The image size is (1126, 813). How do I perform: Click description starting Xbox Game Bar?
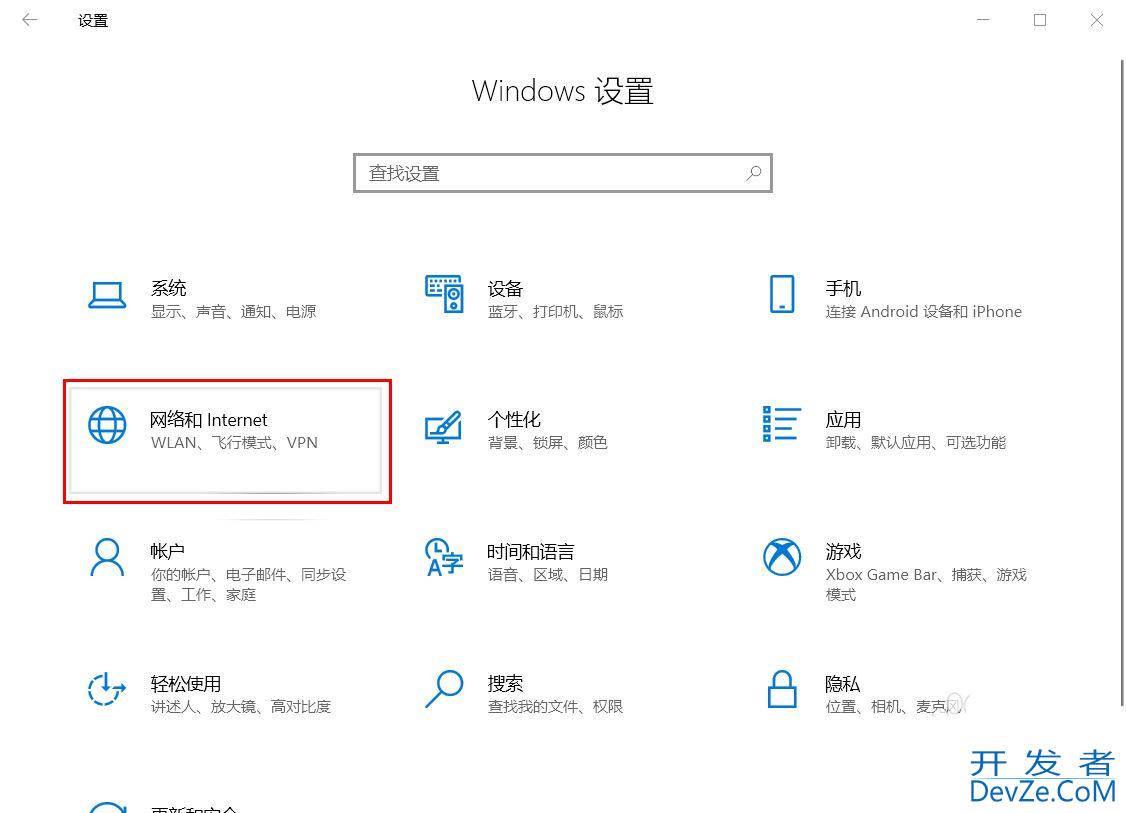(926, 585)
